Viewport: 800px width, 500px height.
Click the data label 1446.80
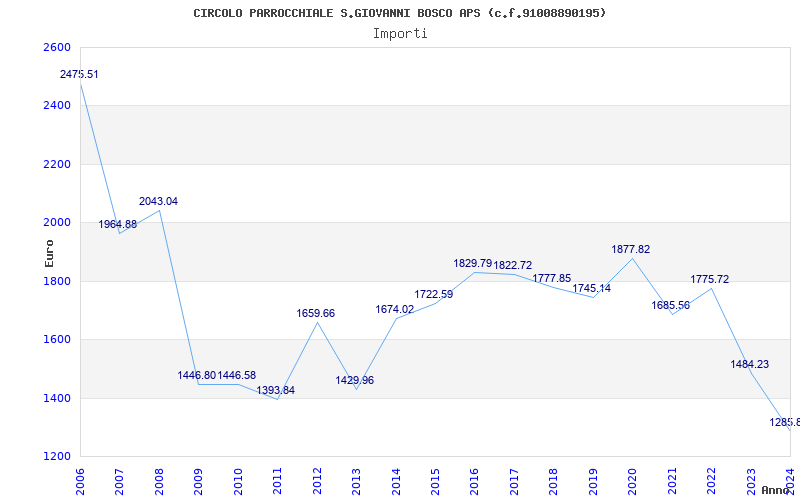point(197,376)
